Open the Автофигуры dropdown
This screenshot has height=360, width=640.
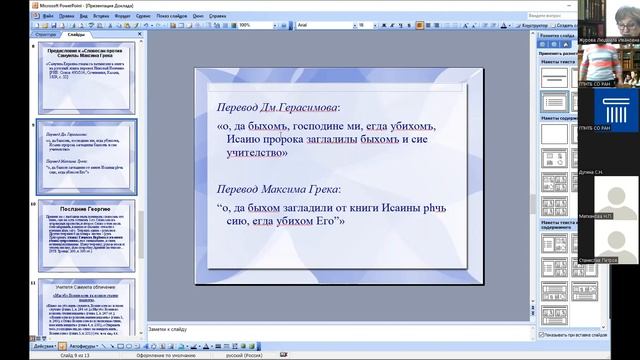84,346
